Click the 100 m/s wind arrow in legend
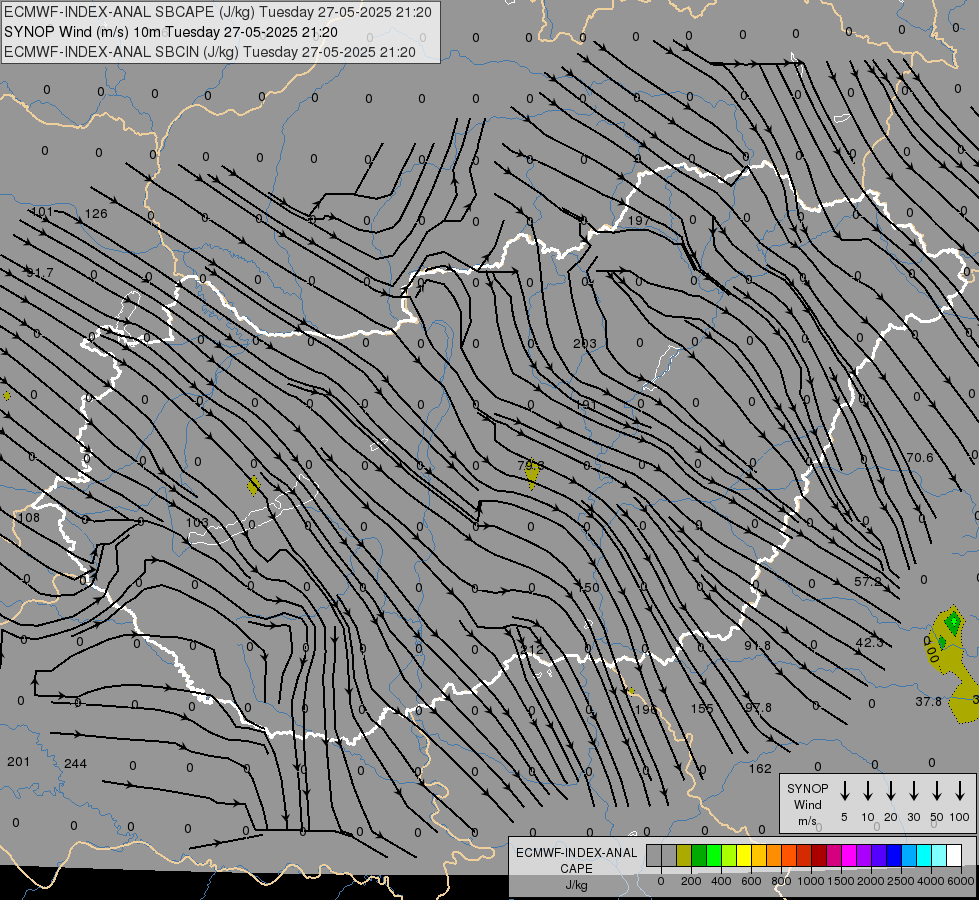 (x=960, y=790)
